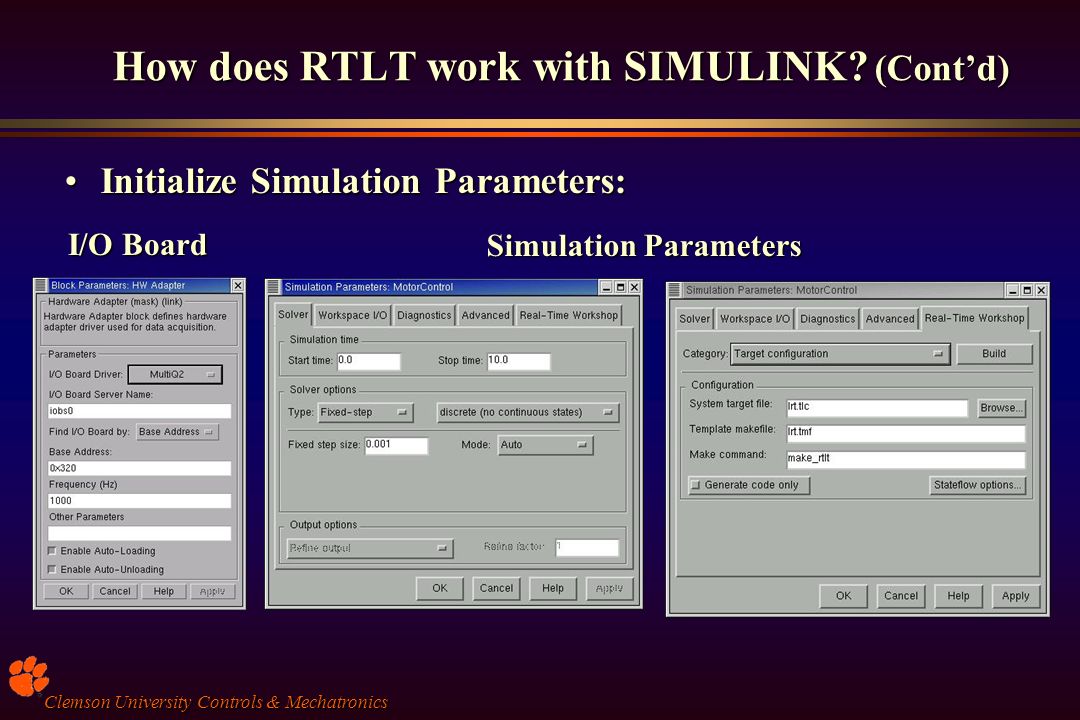Click Apply in right Simulation Parameters window

coord(1015,596)
